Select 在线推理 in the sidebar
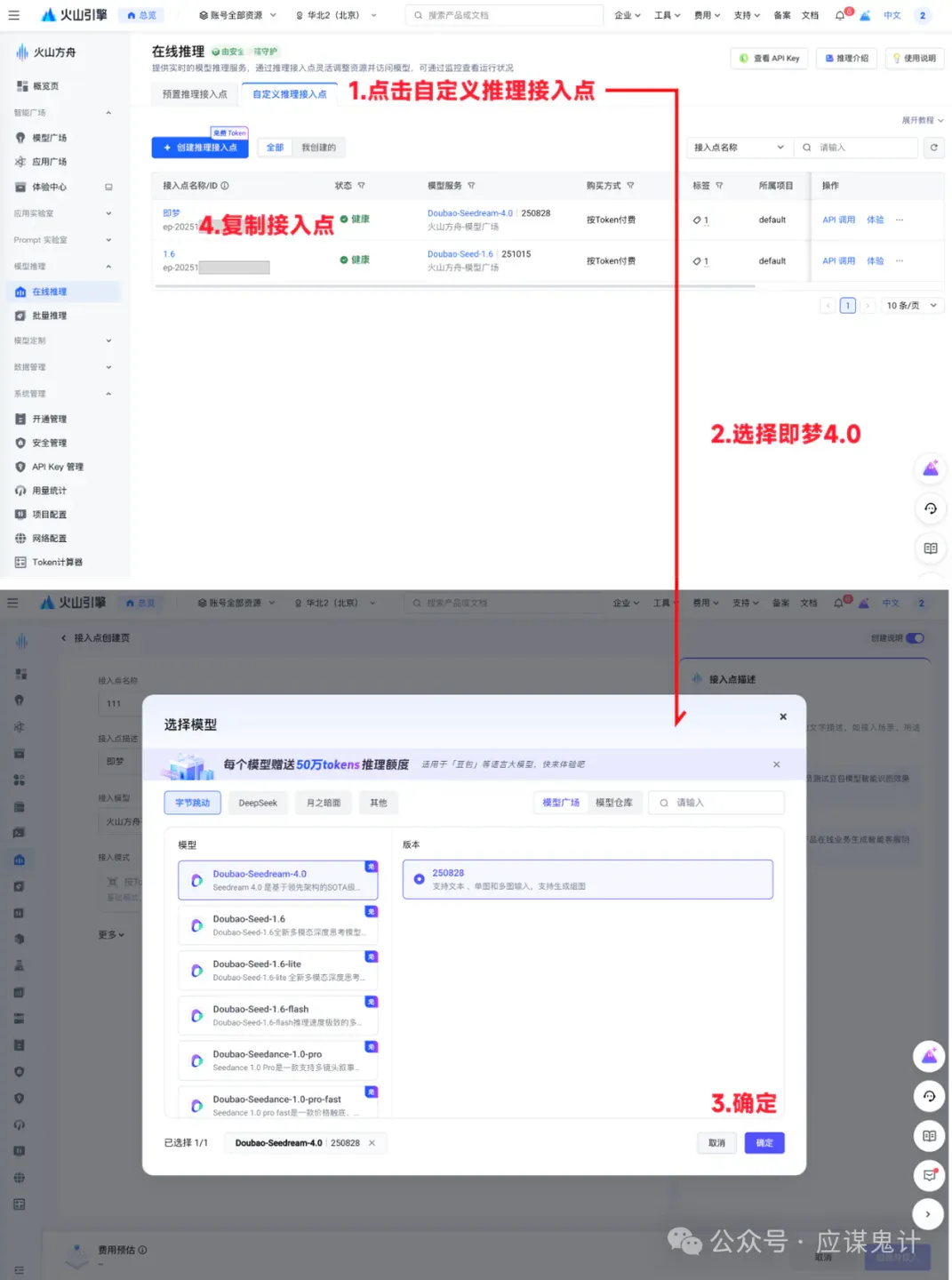 62,292
